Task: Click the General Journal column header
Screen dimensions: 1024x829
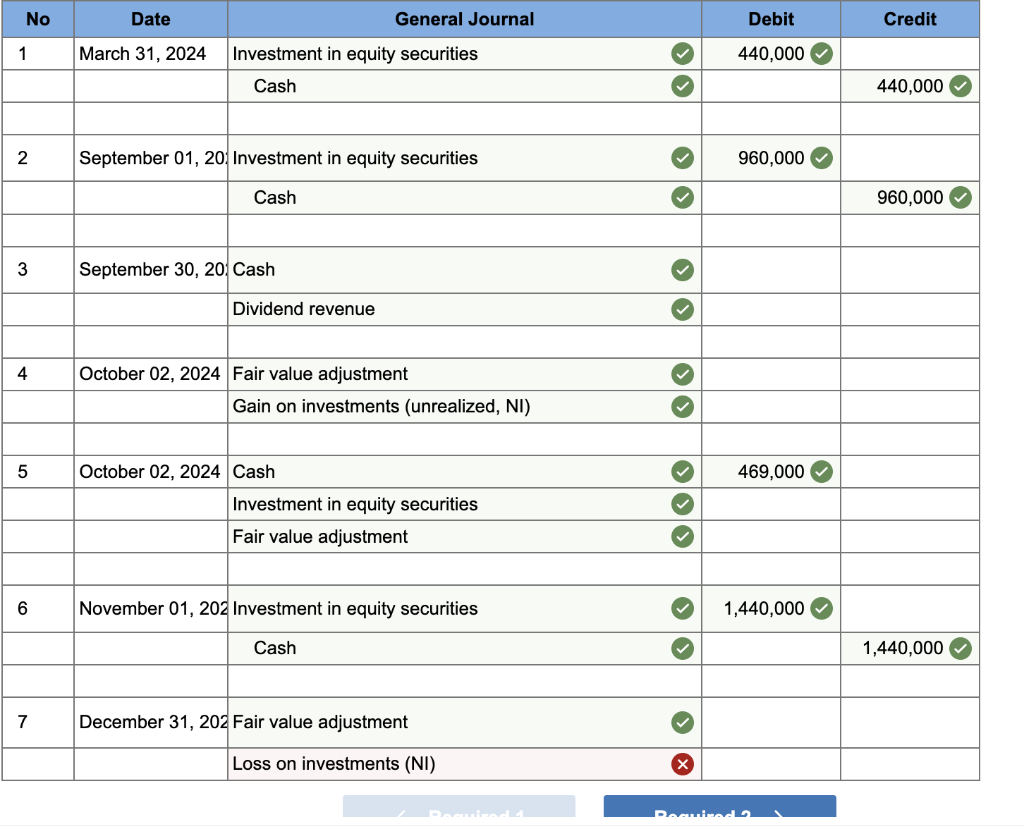Action: tap(464, 19)
